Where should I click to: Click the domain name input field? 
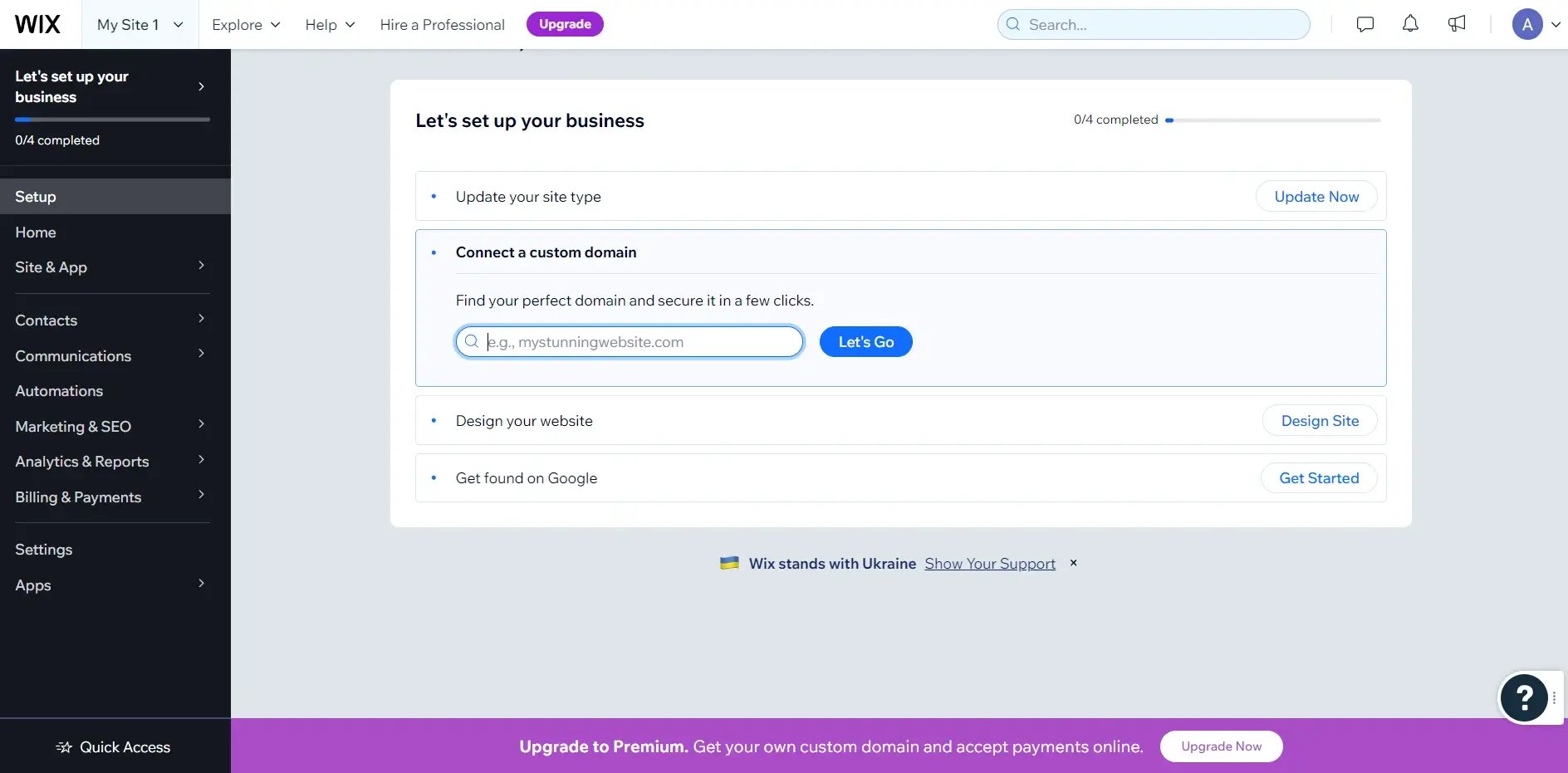pos(630,341)
